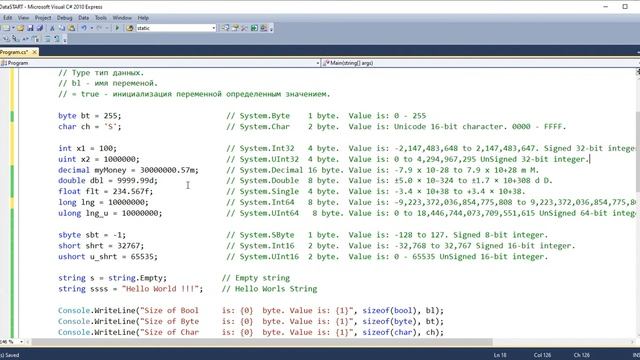This screenshot has width=640, height=360.
Task: Click 'decimal myMoney = 30000000.57m;'
Action: (129, 170)
